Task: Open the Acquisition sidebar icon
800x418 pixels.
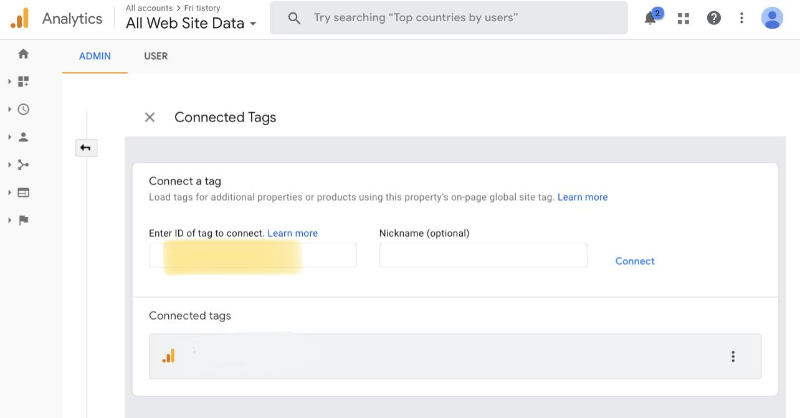Action: coord(23,165)
